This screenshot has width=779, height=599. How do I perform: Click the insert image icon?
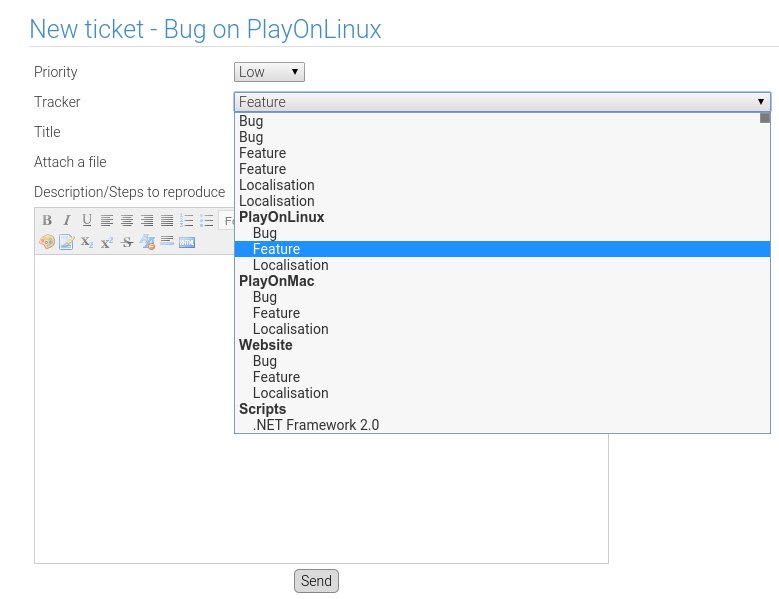point(67,242)
